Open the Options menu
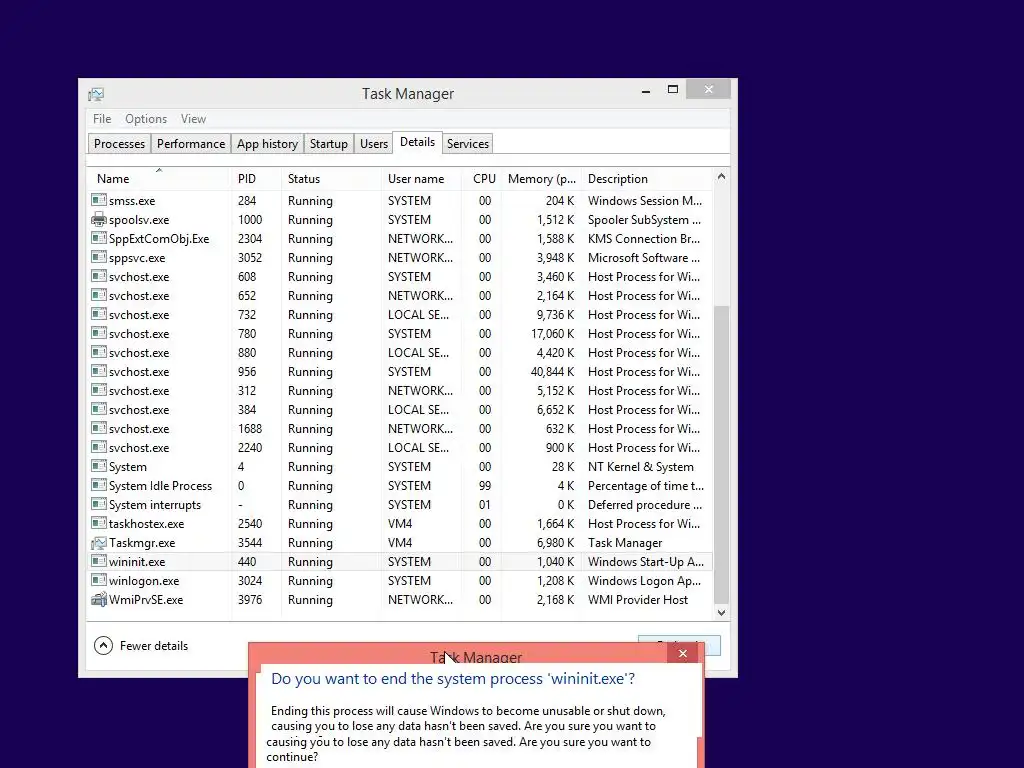 pyautogui.click(x=146, y=119)
